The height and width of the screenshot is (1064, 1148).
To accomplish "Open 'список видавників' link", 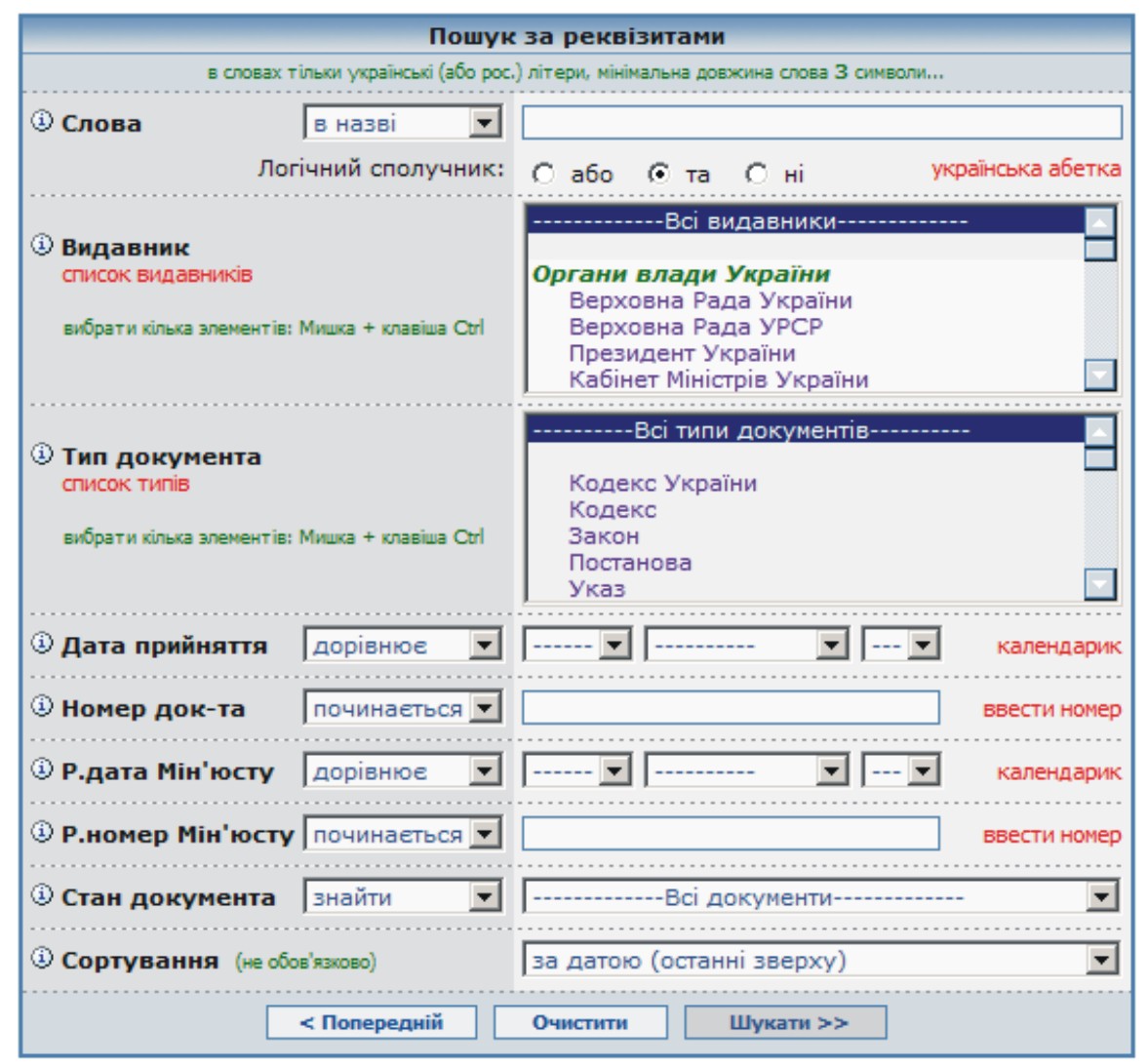I will pos(157,275).
